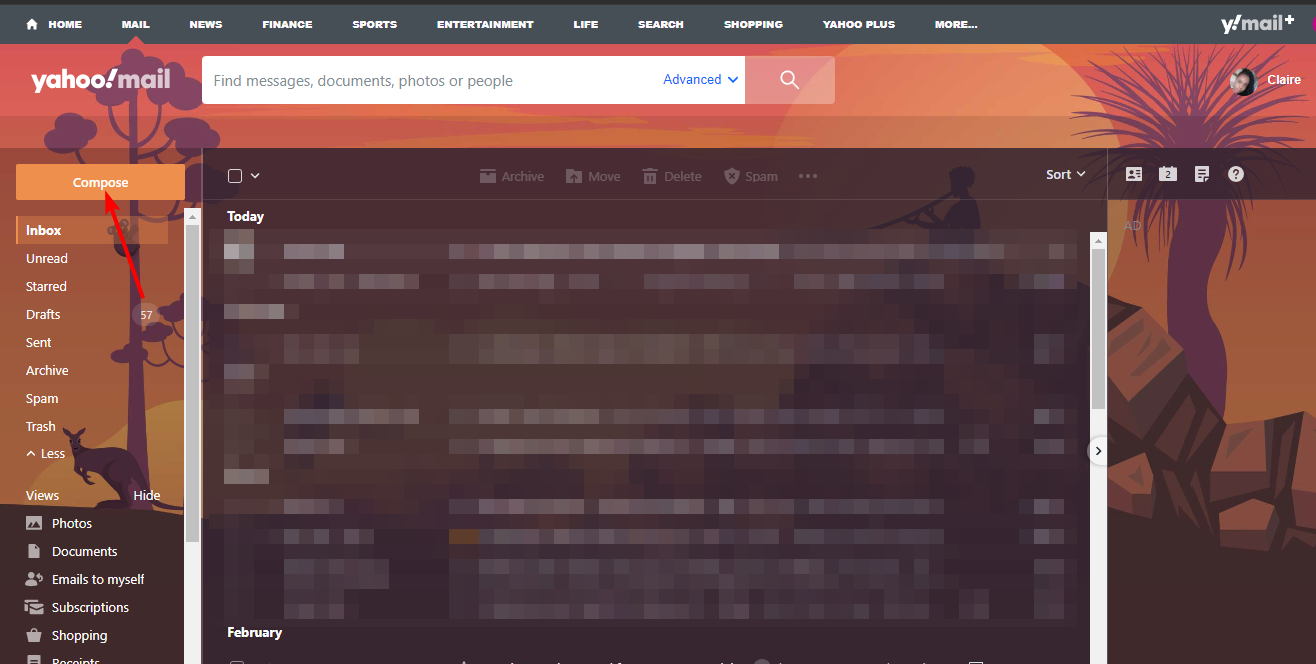The width and height of the screenshot is (1316, 664).
Task: Go to SHOPPING in top bar
Action: click(x=753, y=24)
